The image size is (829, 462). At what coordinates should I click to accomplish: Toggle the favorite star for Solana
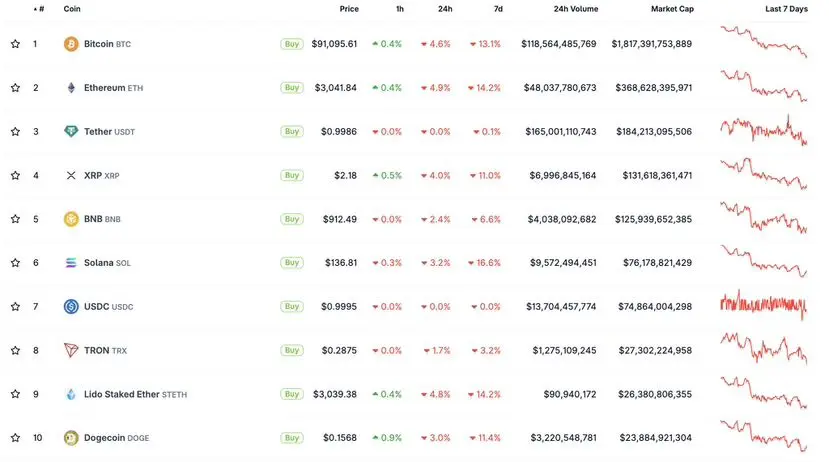(15, 263)
